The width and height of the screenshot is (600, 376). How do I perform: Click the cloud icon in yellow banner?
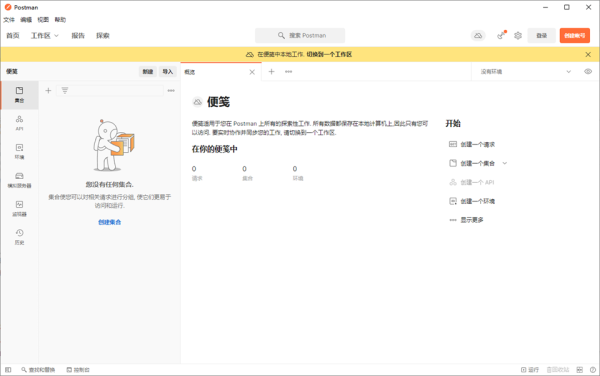coord(250,55)
